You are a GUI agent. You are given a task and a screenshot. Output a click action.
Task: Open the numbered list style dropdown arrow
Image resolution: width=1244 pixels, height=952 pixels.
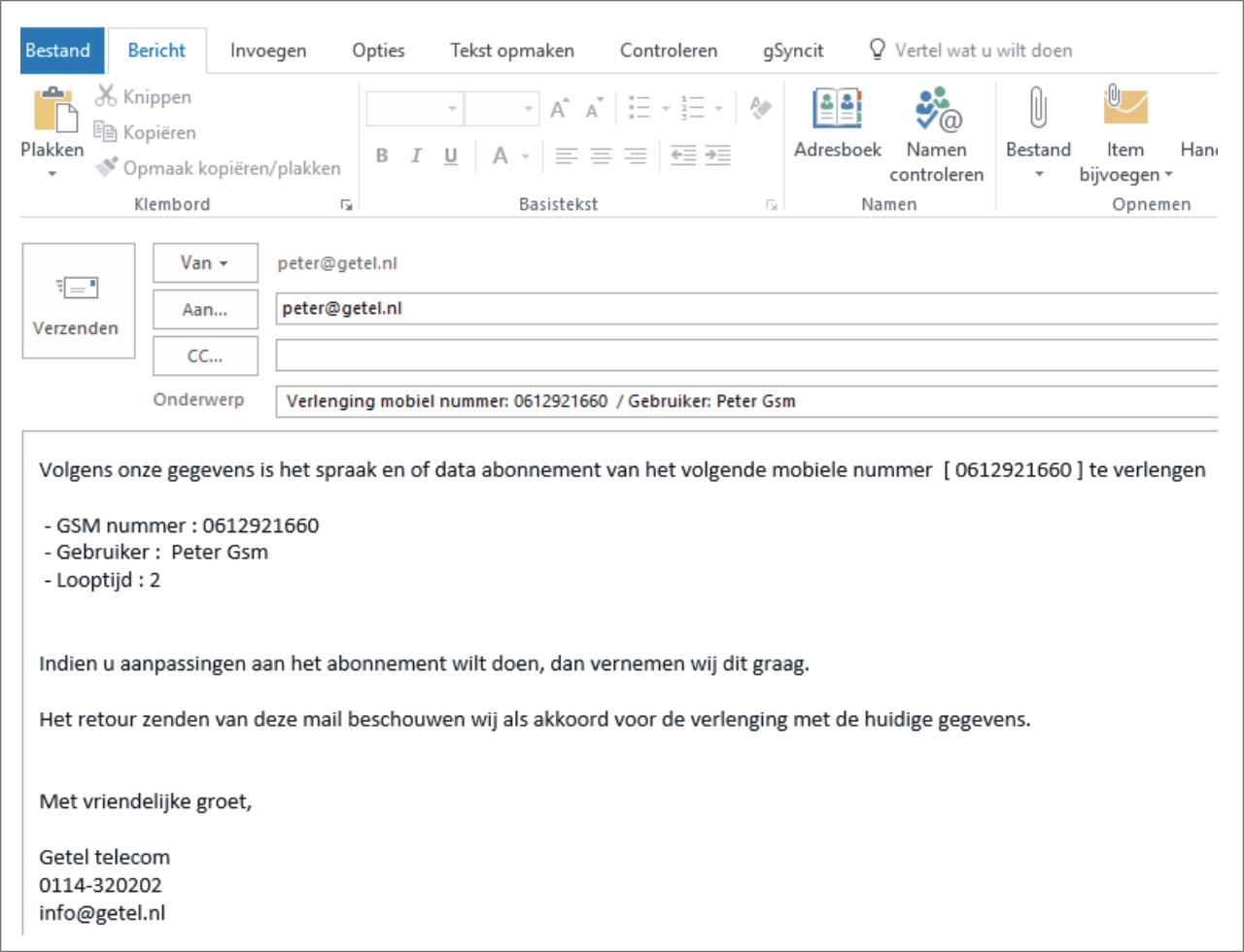pyautogui.click(x=719, y=109)
